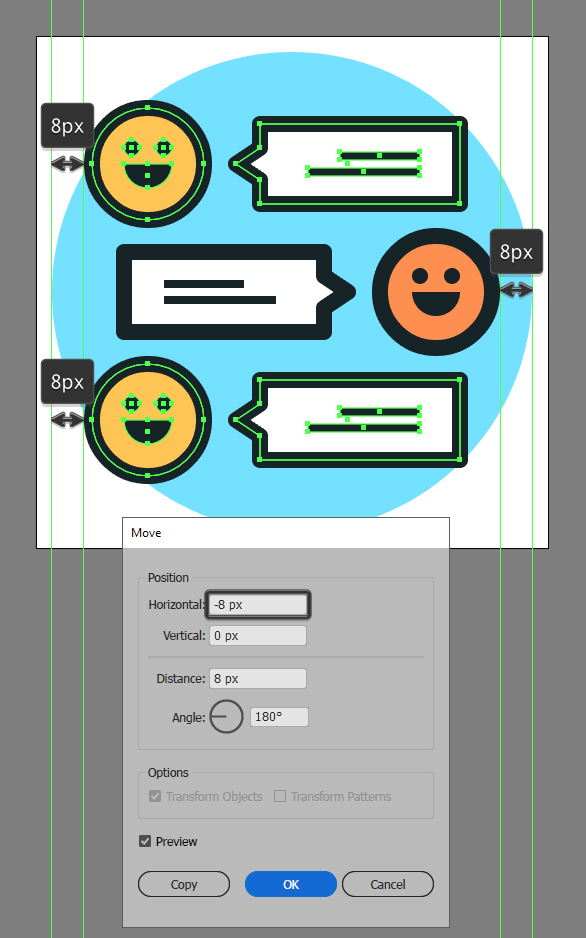
Task: Click the Cancel button
Action: click(x=387, y=884)
